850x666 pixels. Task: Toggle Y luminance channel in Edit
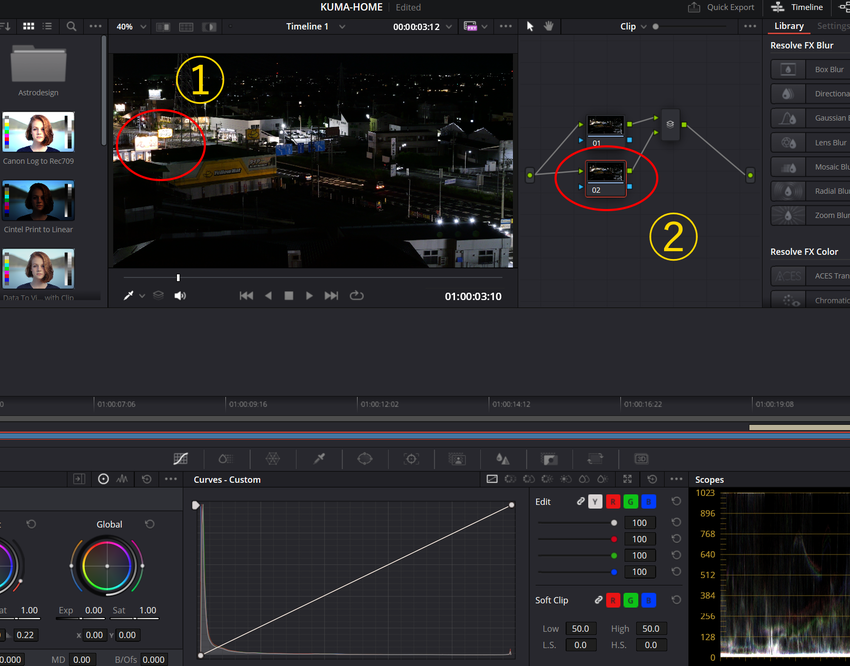click(595, 502)
